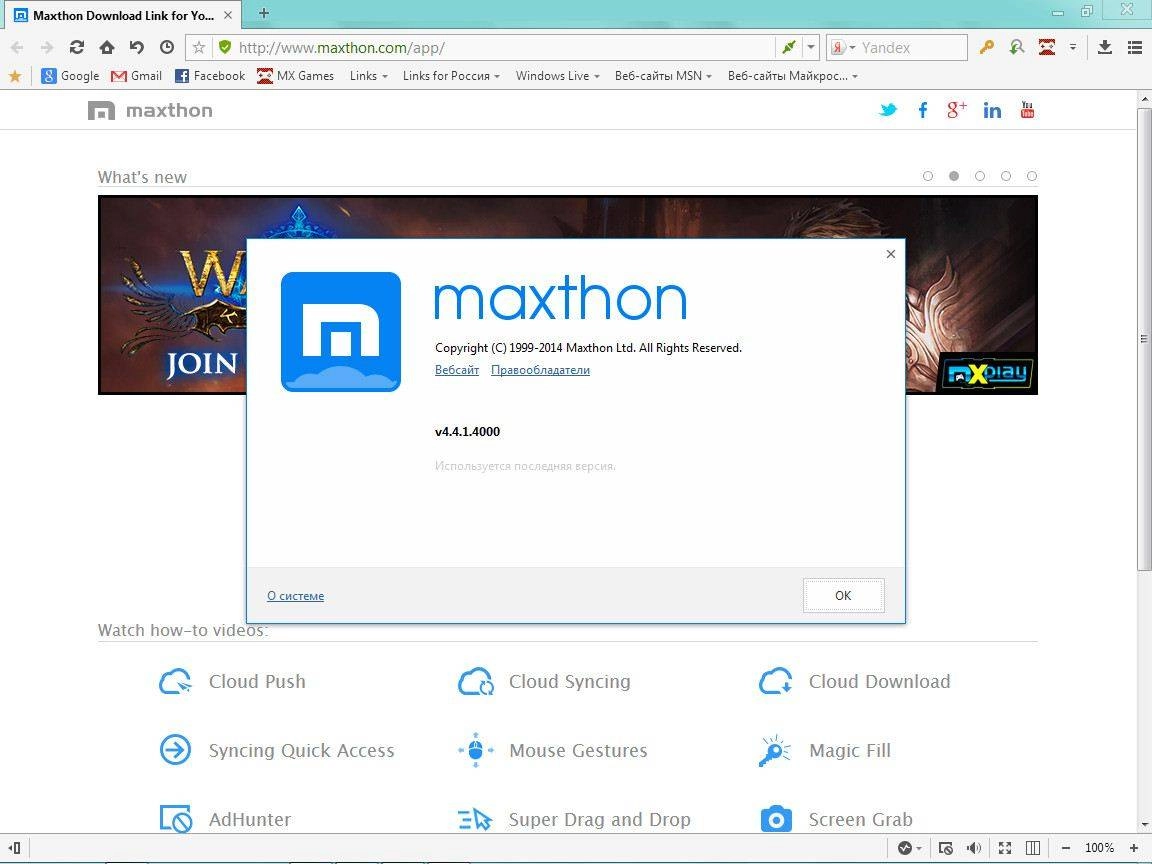This screenshot has width=1152, height=864.
Task: Open the Cloud Download video link
Action: coord(854,682)
